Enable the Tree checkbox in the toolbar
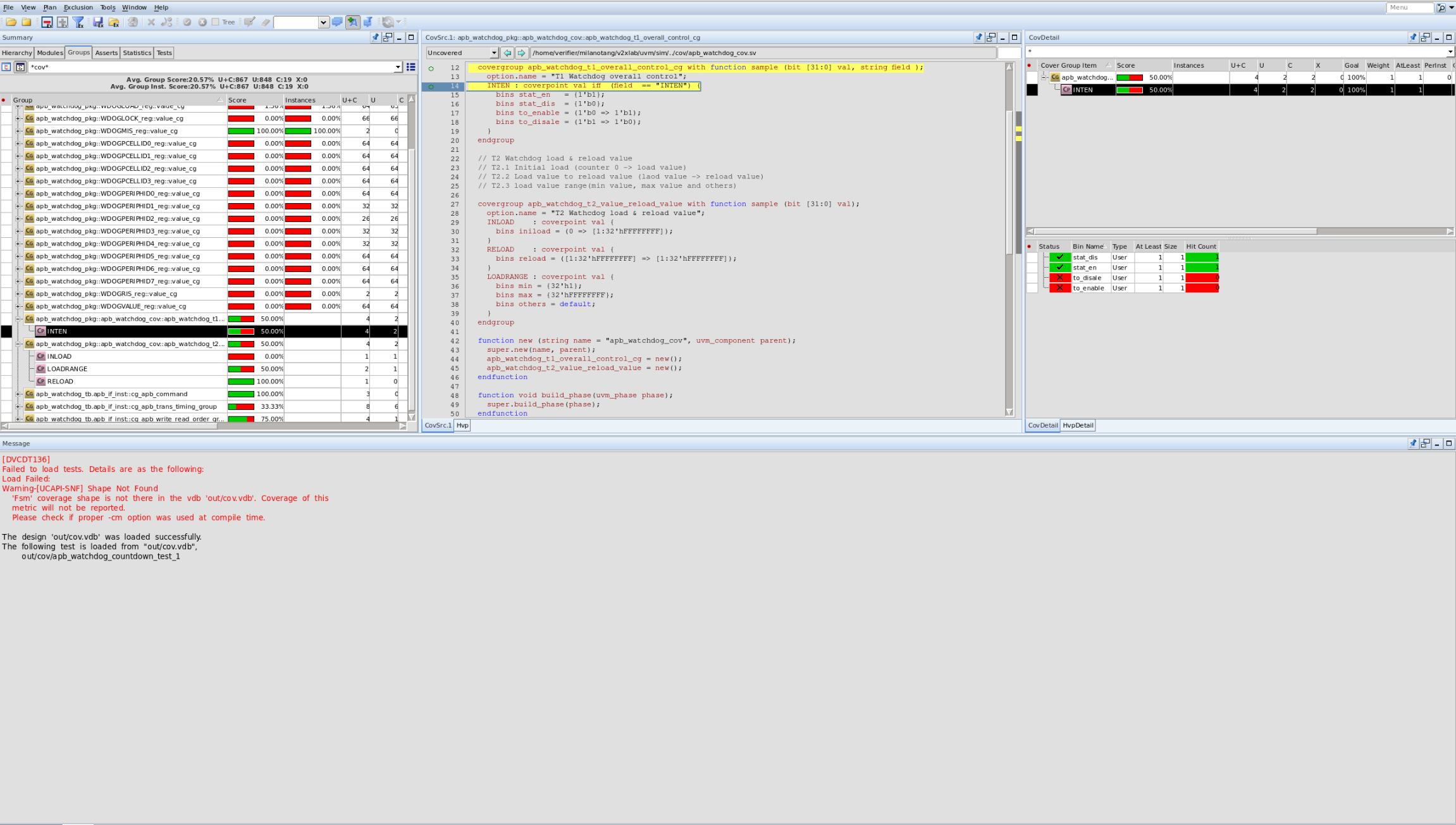This screenshot has width=1456, height=825. [x=216, y=22]
